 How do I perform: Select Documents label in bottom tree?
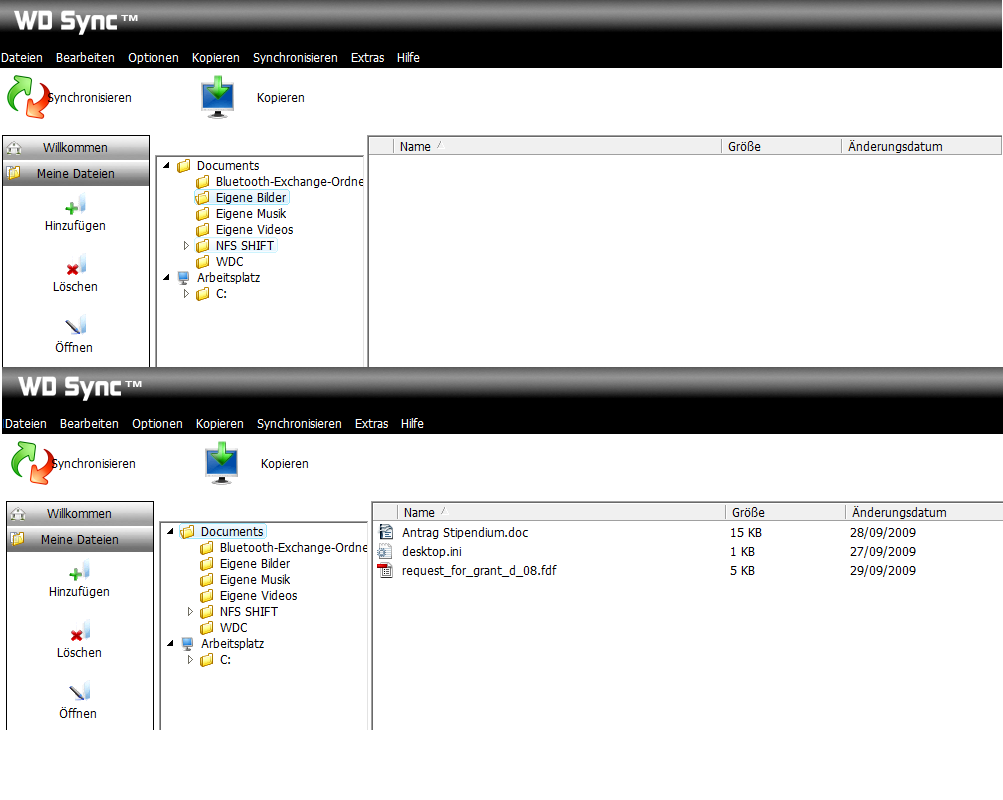tap(232, 531)
